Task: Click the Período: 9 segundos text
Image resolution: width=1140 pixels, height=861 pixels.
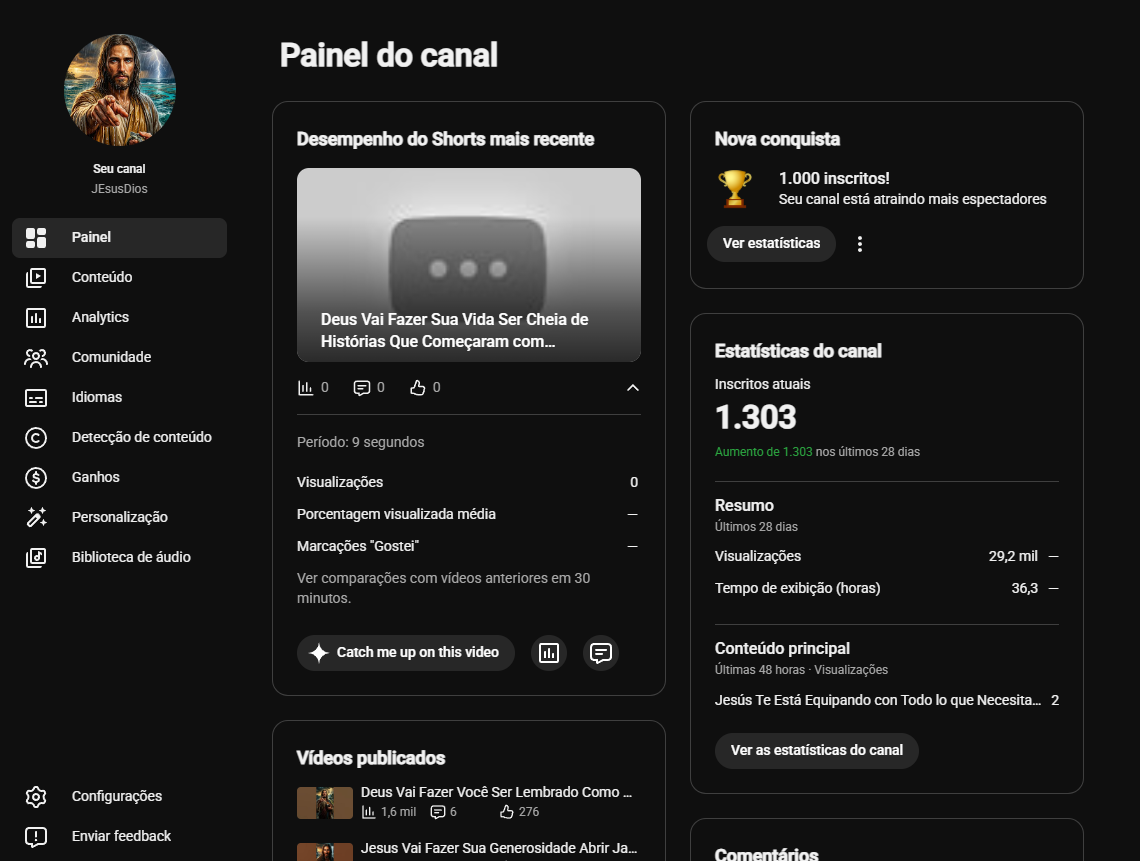Action: tap(361, 442)
